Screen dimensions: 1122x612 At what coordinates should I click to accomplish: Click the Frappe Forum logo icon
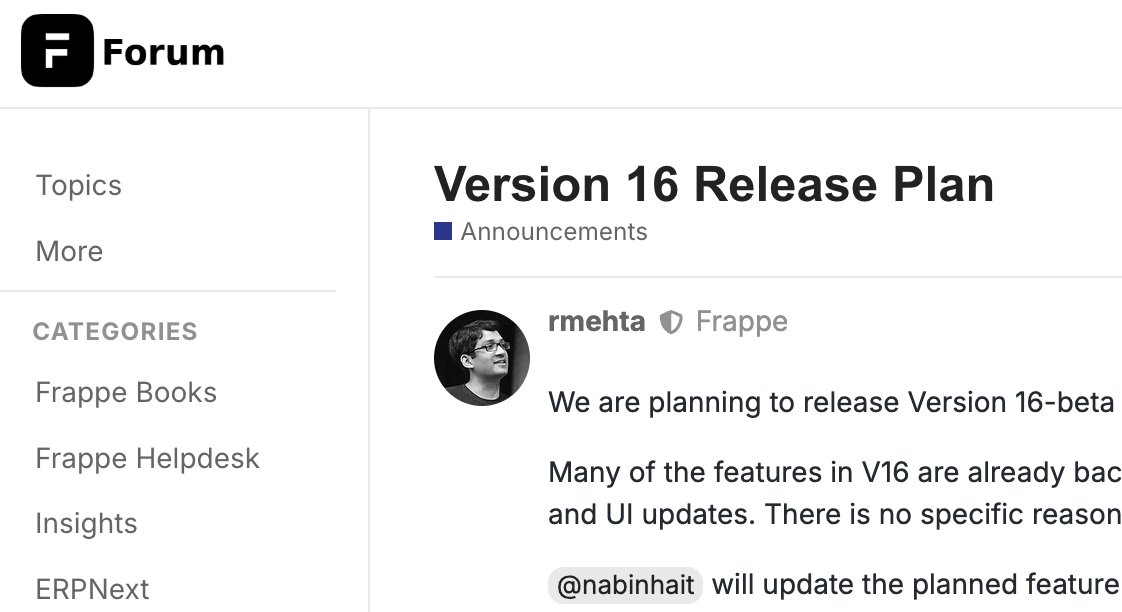coord(57,51)
